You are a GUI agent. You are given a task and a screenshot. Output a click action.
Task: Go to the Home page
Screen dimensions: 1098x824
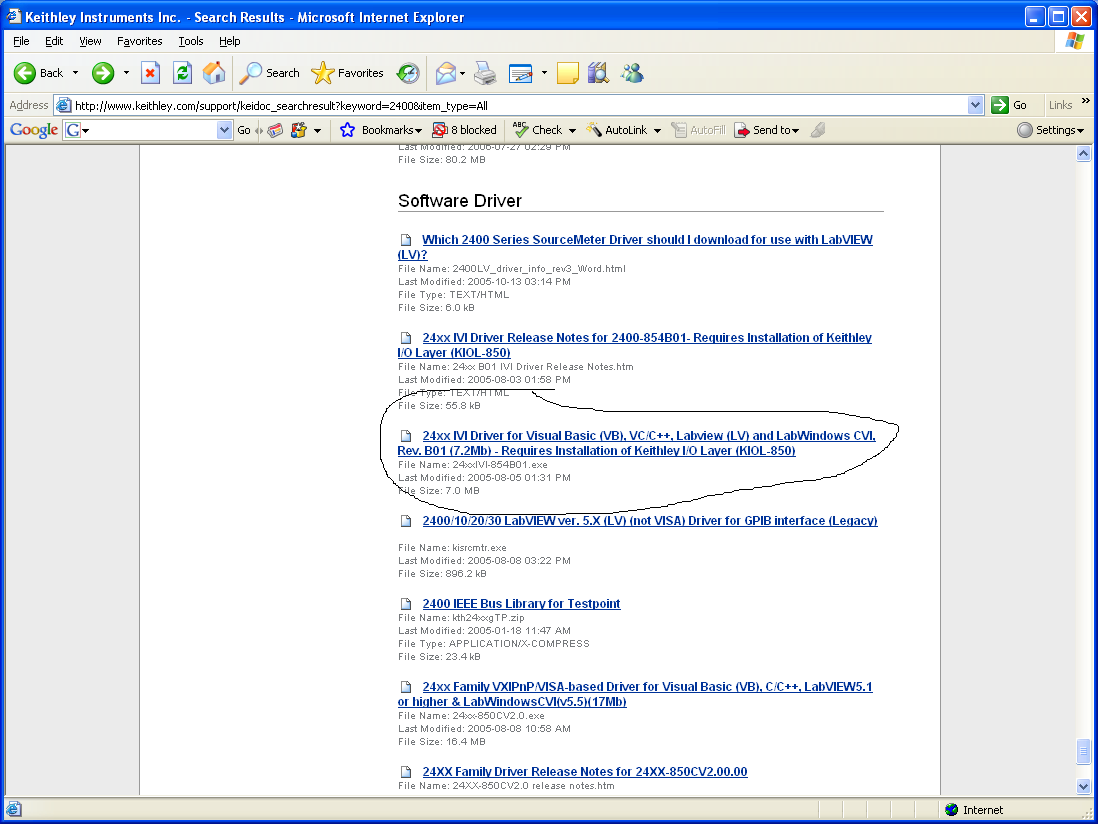[214, 73]
